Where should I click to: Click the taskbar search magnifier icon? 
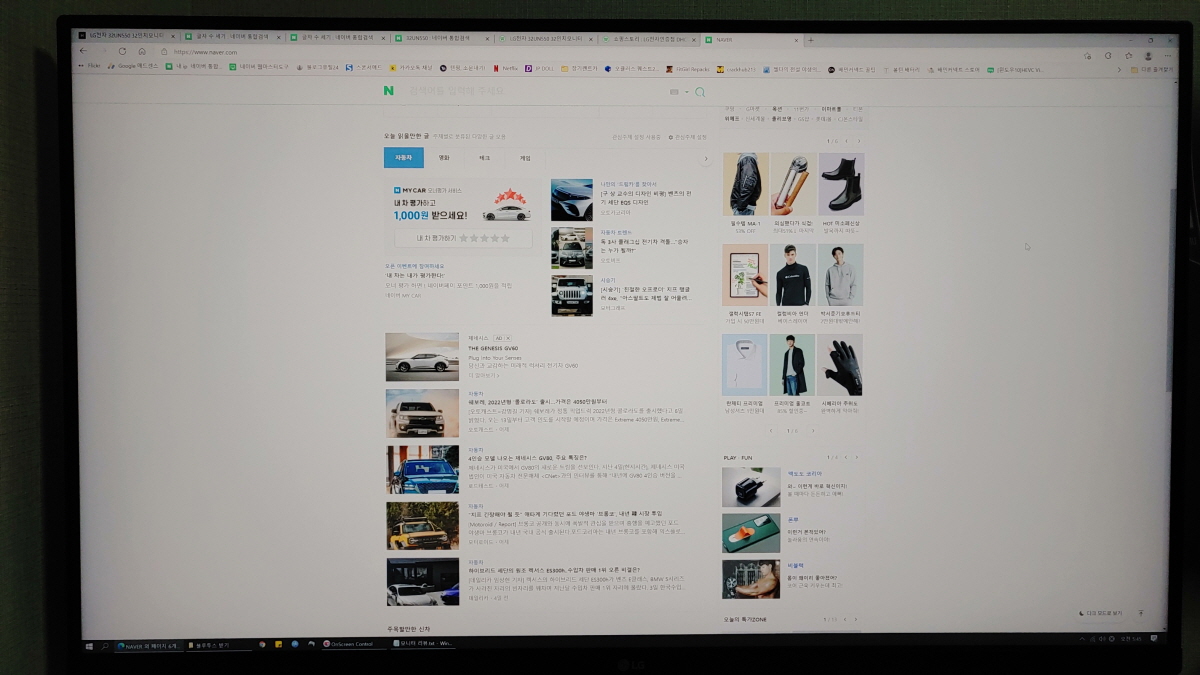tap(104, 645)
